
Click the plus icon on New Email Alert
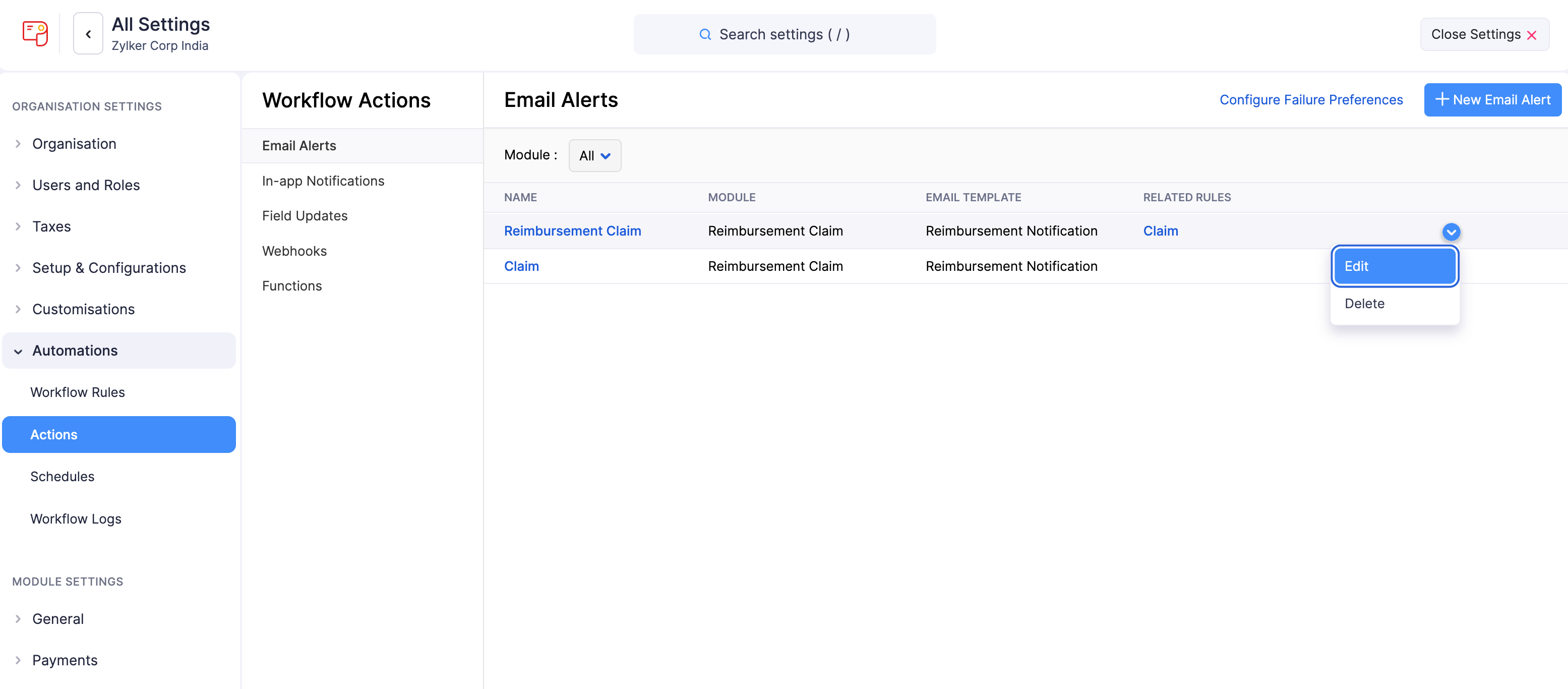(1441, 99)
